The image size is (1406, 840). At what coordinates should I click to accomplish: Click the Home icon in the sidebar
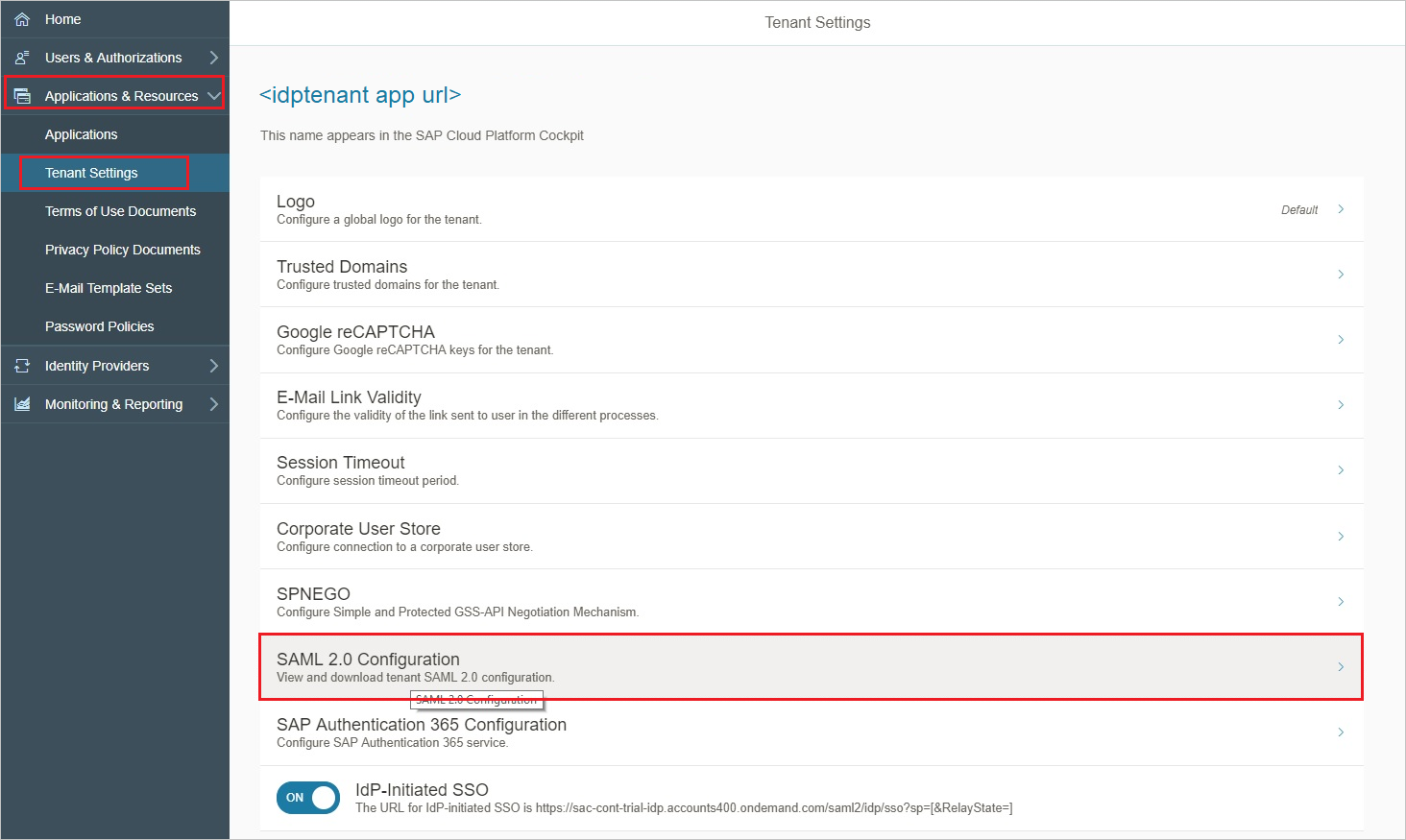(21, 18)
